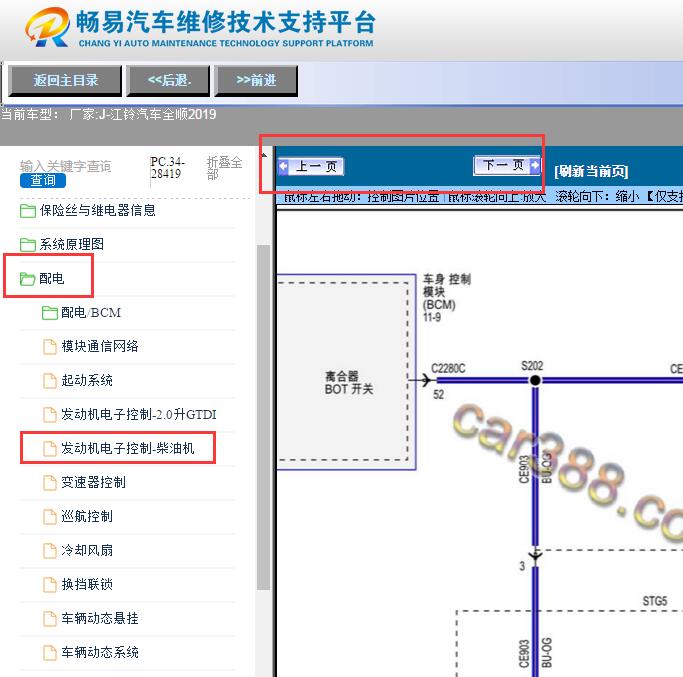
Task: Expand the 系统原理图 folder icon
Action: pyautogui.click(x=28, y=245)
